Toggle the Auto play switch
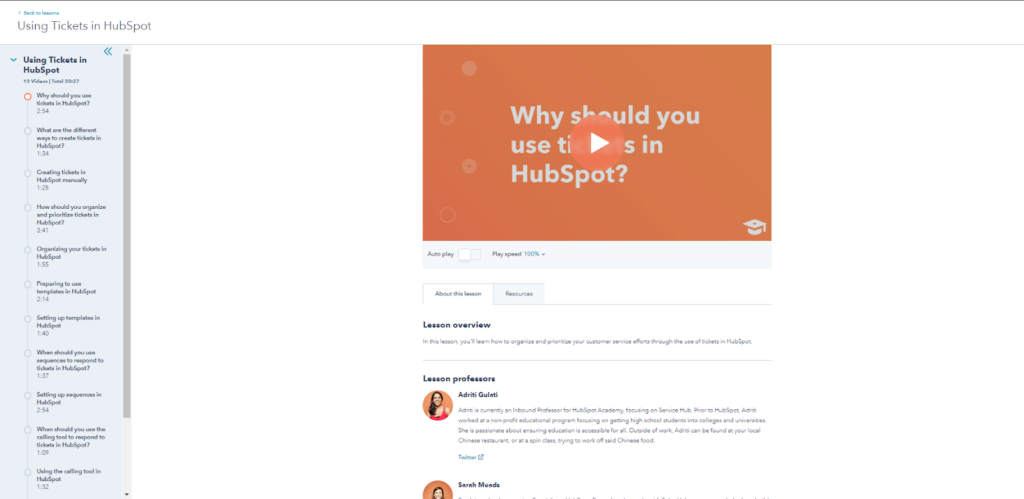Viewport: 1024px width, 499px height. (x=470, y=254)
